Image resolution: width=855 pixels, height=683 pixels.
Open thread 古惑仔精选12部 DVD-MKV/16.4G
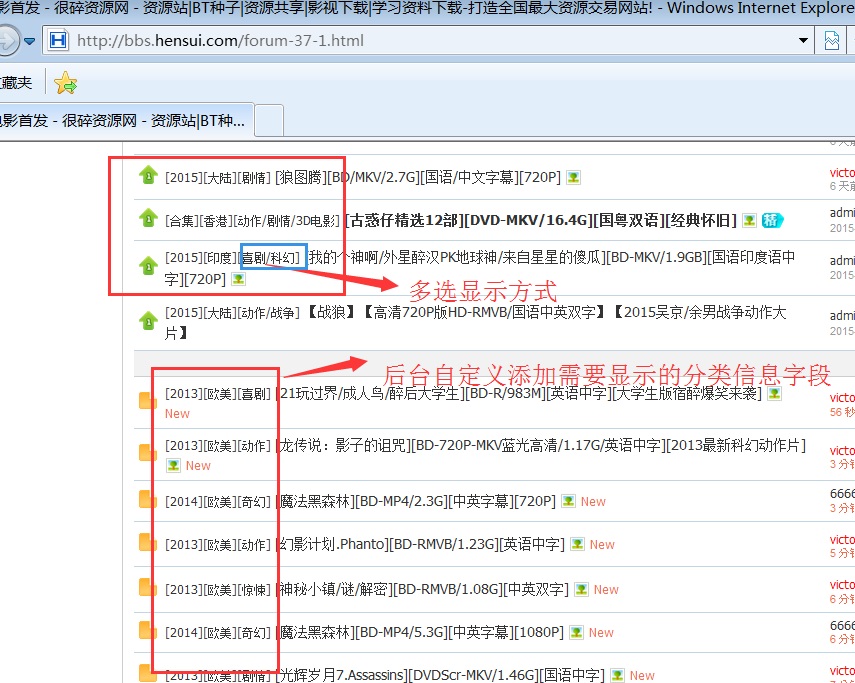point(541,220)
